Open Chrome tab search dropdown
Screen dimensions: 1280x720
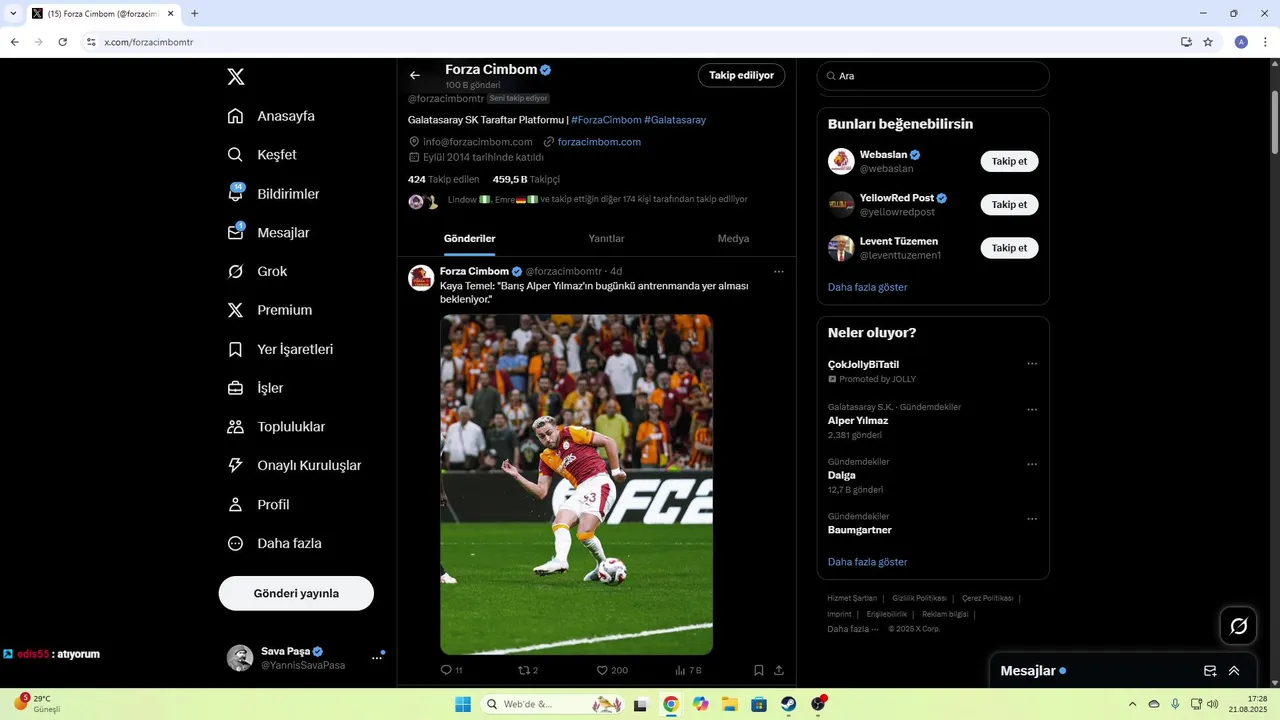click(13, 14)
